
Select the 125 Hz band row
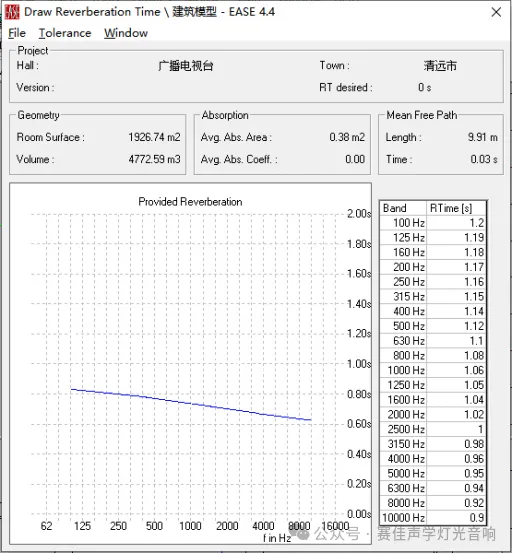pyautogui.click(x=433, y=238)
